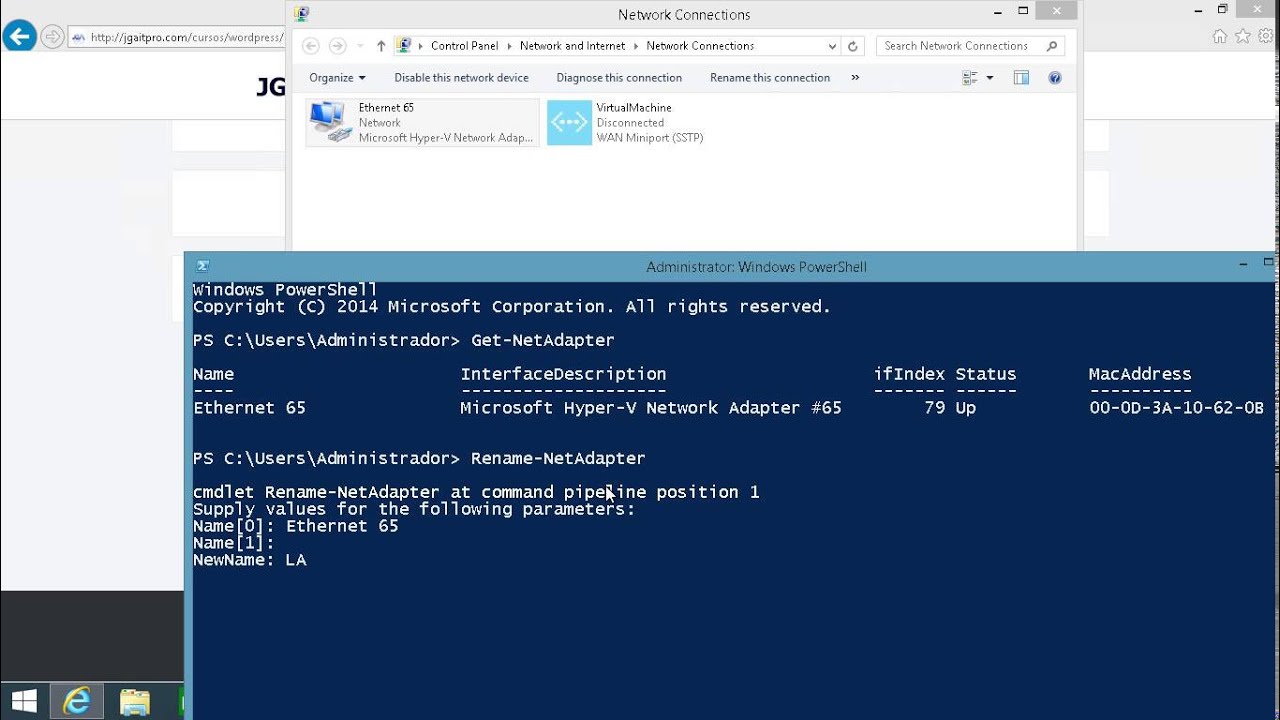Click Microsoft Hyper-V Network Adapter #65 description
Image resolution: width=1280 pixels, height=720 pixels.
pos(651,408)
